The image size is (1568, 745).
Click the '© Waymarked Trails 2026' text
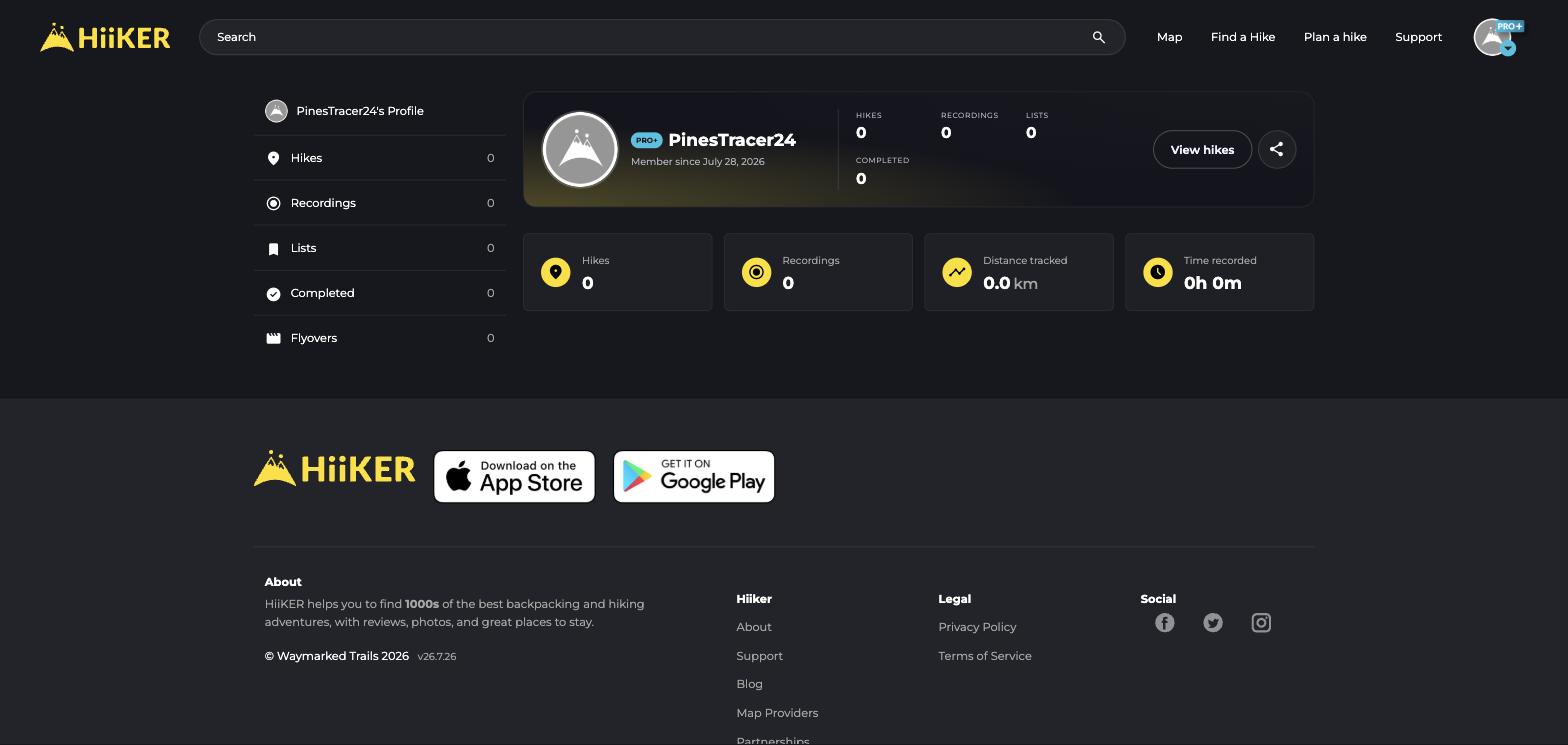coord(337,656)
